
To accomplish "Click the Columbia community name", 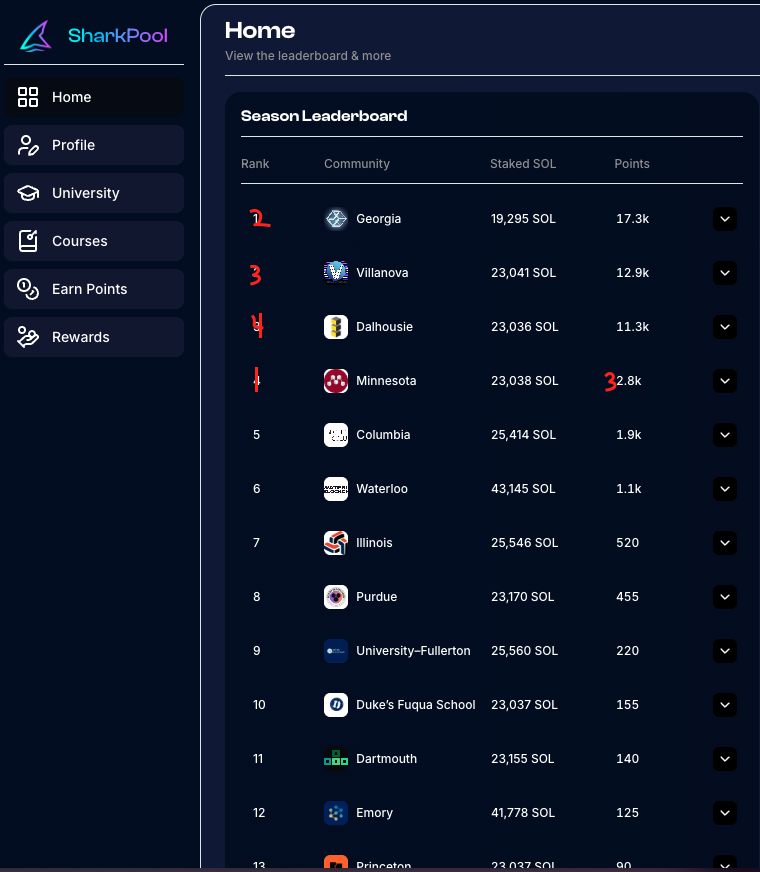I will [x=383, y=434].
